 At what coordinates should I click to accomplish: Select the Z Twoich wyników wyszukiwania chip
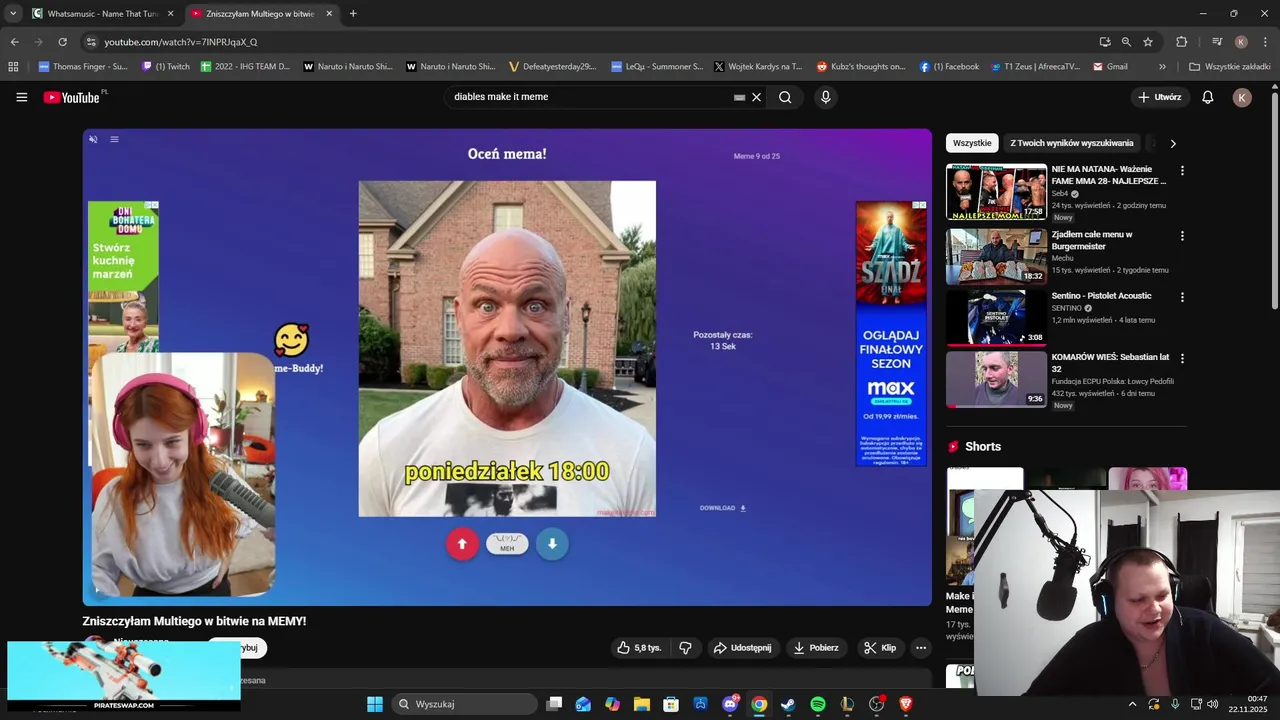(1072, 143)
